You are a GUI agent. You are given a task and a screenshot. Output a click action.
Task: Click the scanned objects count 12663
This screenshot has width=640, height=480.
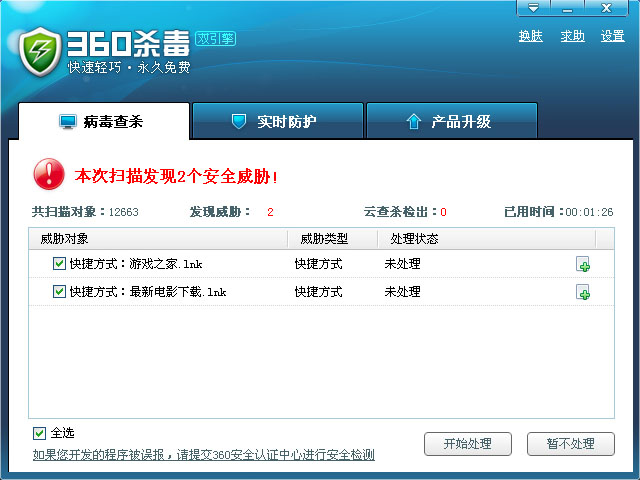124,212
